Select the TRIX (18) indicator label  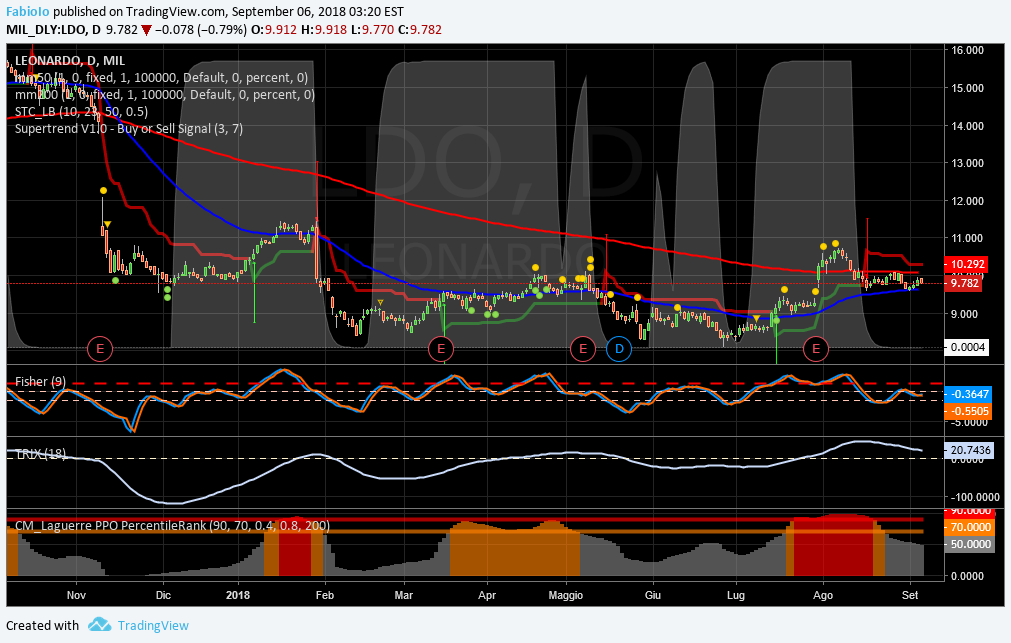tap(40, 454)
